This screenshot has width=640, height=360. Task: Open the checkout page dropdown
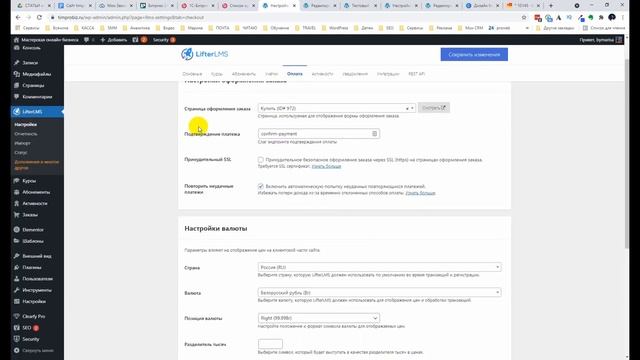tap(337, 108)
